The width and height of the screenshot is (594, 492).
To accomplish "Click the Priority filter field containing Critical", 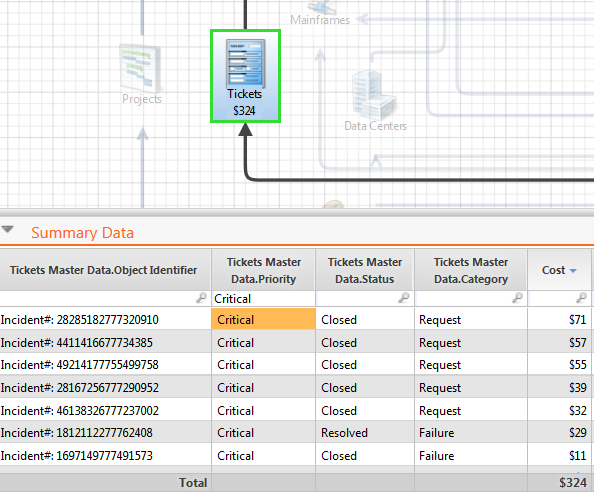I will (x=263, y=298).
